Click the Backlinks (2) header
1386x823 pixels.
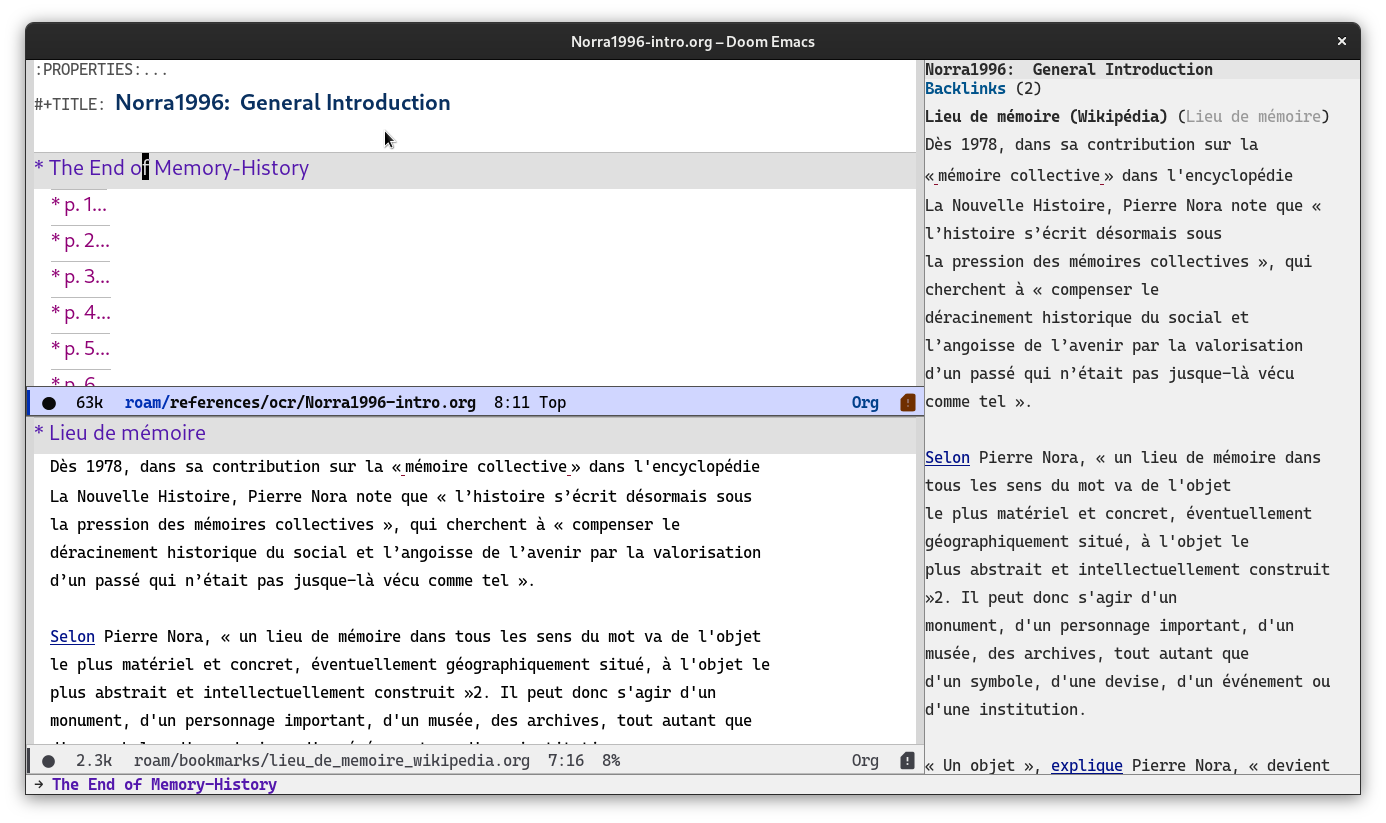[x=965, y=88]
